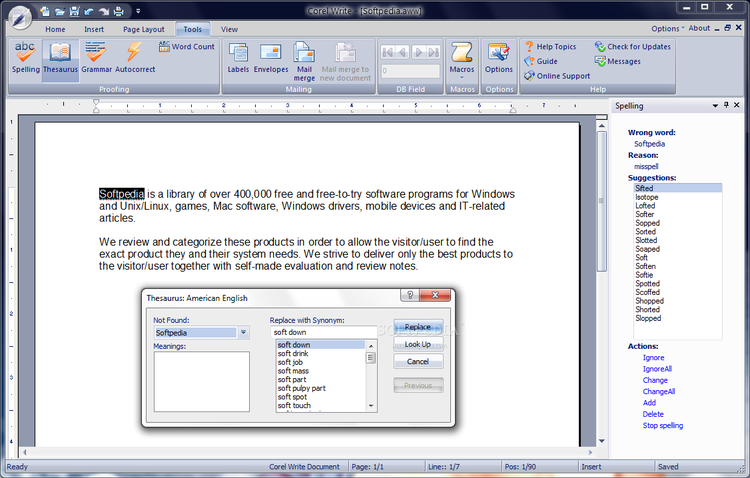Click the ChangeAll spelling action
Viewport: 750px width, 478px height.
click(x=659, y=391)
